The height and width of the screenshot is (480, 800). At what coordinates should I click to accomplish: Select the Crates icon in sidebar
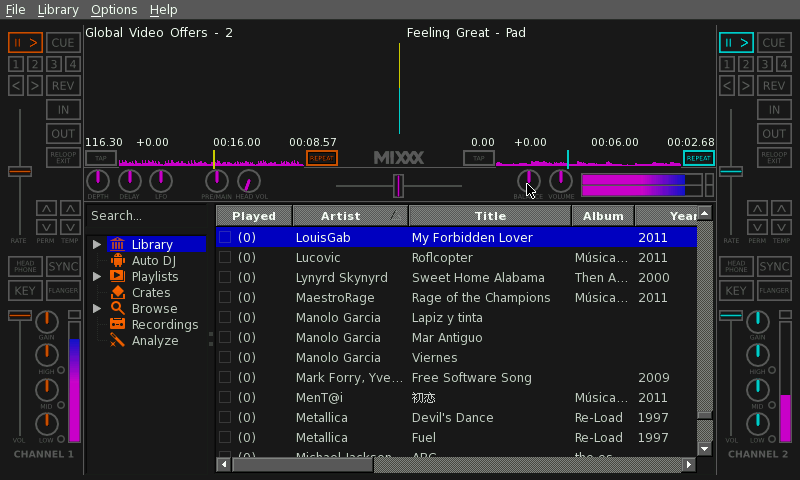point(118,293)
